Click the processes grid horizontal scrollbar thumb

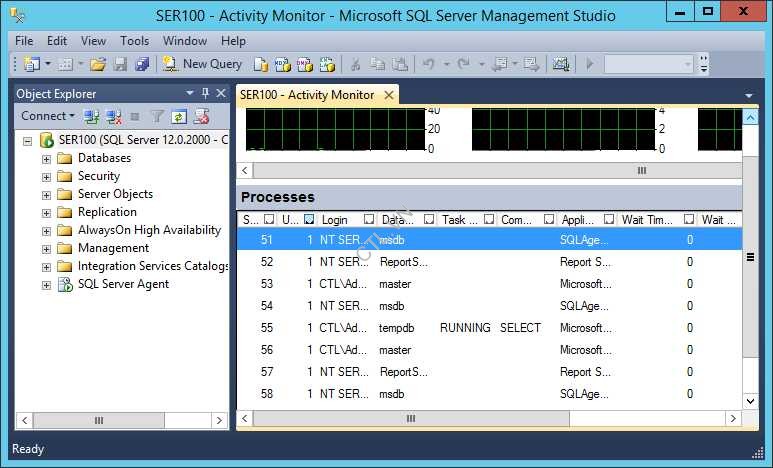click(411, 418)
